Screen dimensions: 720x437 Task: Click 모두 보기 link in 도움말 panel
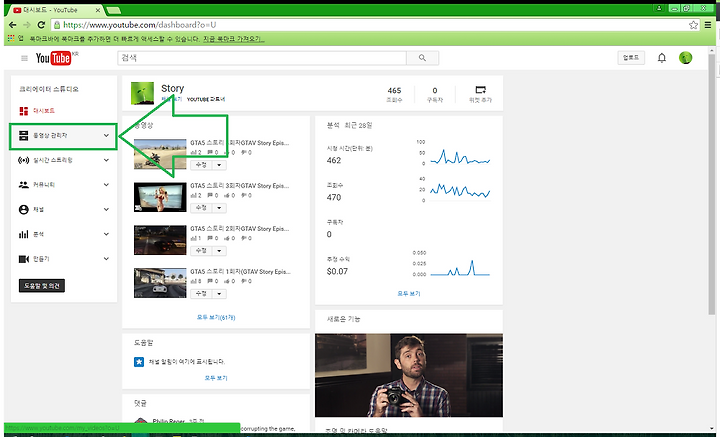[216, 378]
